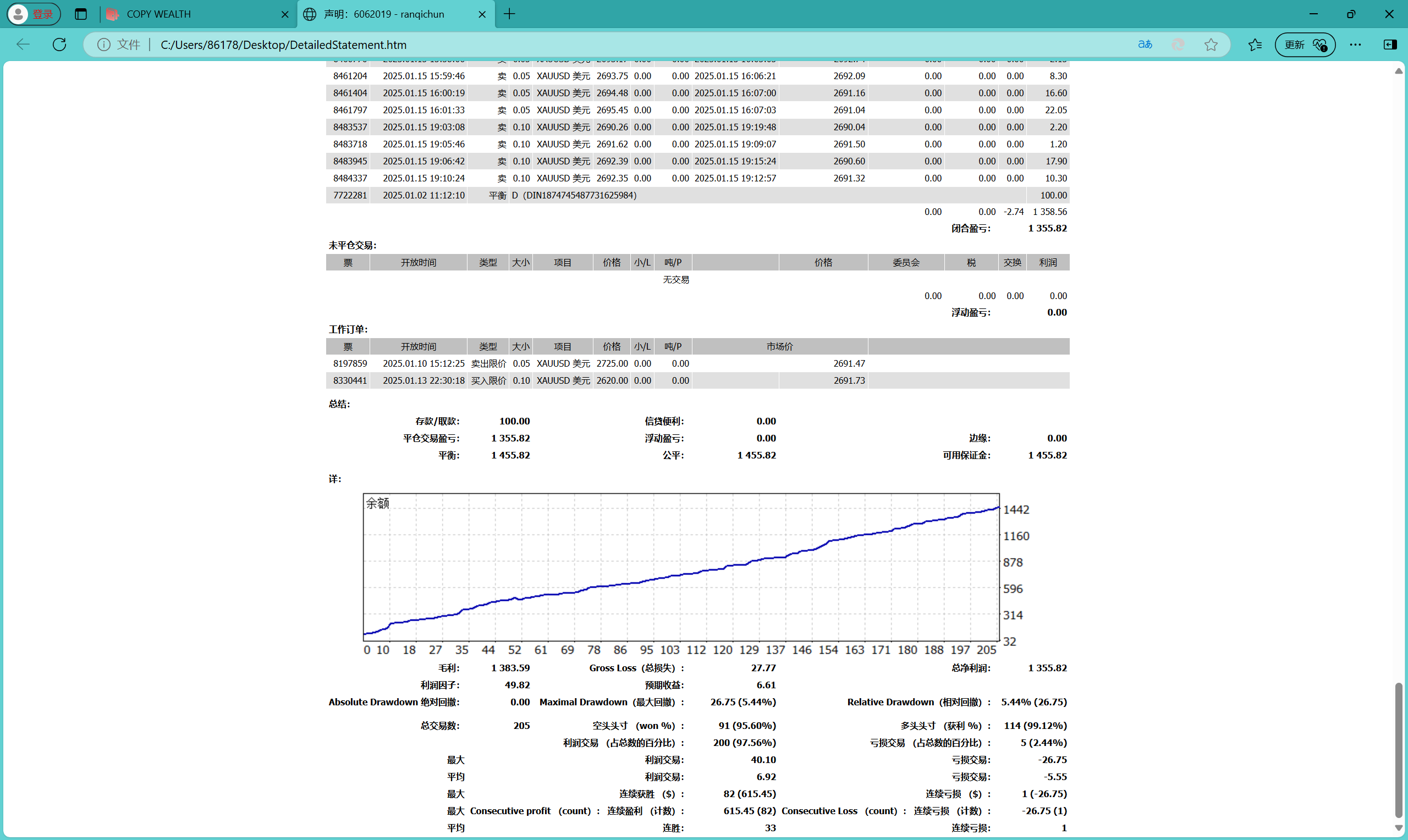The height and width of the screenshot is (840, 1408).
Task: Open the profile login button
Action: click(x=34, y=14)
